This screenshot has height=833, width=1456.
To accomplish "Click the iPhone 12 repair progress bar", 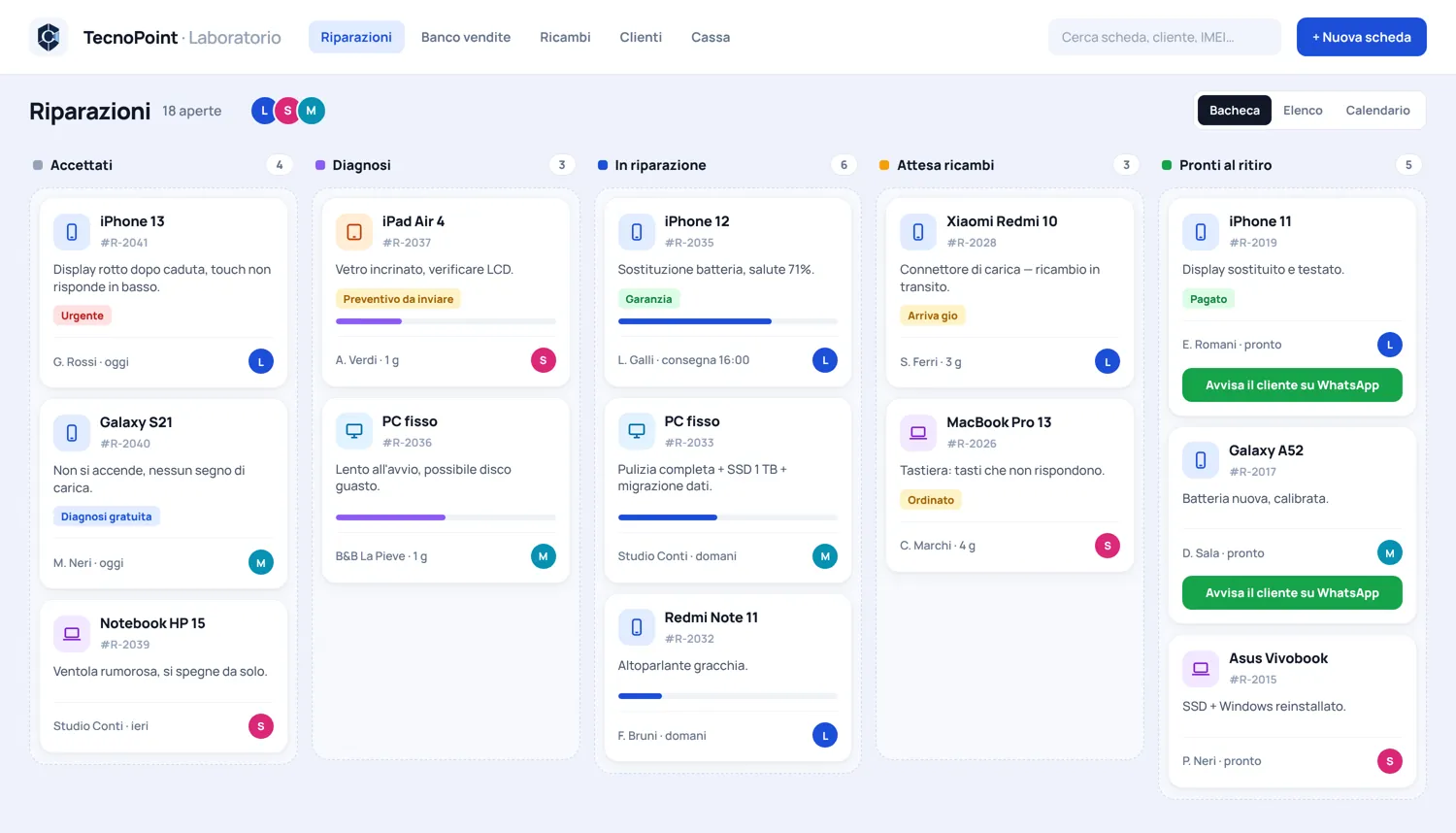I will click(x=728, y=321).
